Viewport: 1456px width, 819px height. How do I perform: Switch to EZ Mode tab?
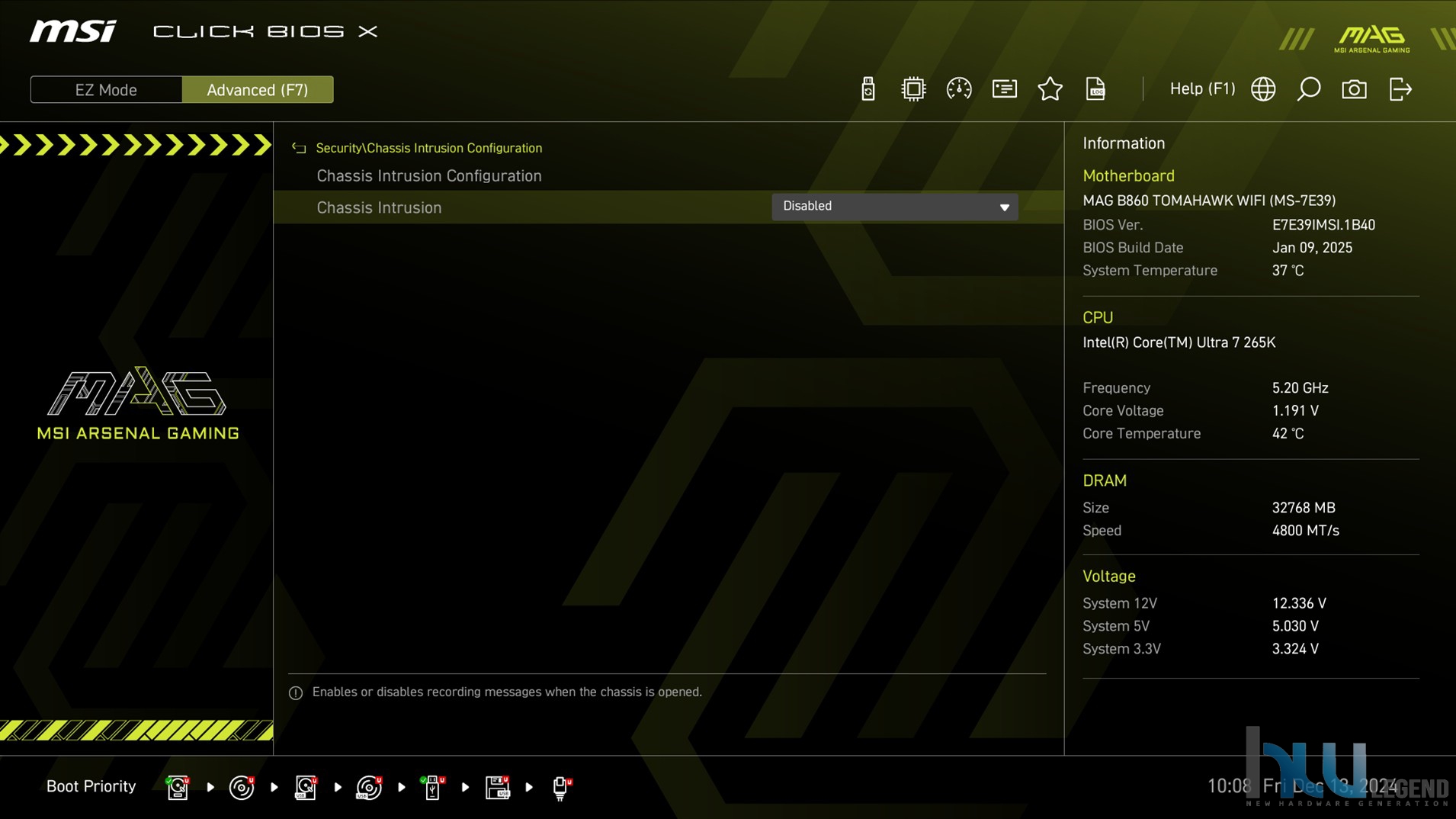[x=106, y=90]
